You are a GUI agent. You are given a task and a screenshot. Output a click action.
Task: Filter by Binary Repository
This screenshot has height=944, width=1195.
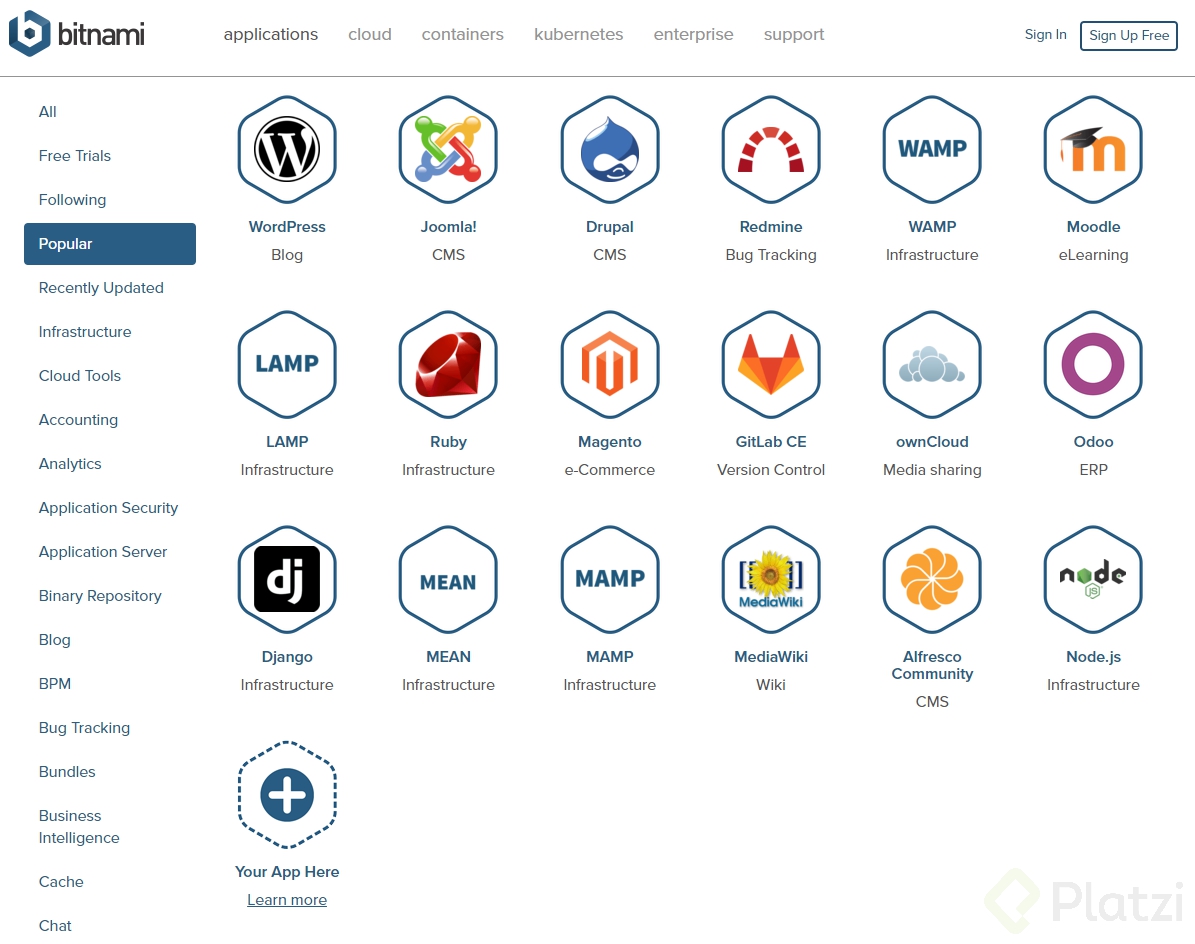point(100,596)
